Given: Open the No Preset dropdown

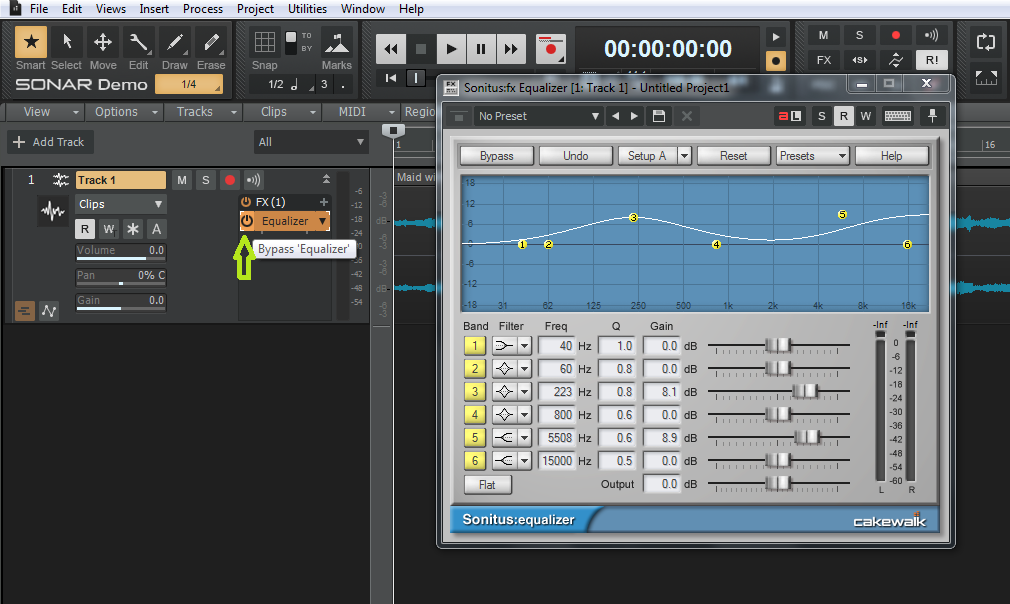Looking at the screenshot, I should click(x=538, y=116).
